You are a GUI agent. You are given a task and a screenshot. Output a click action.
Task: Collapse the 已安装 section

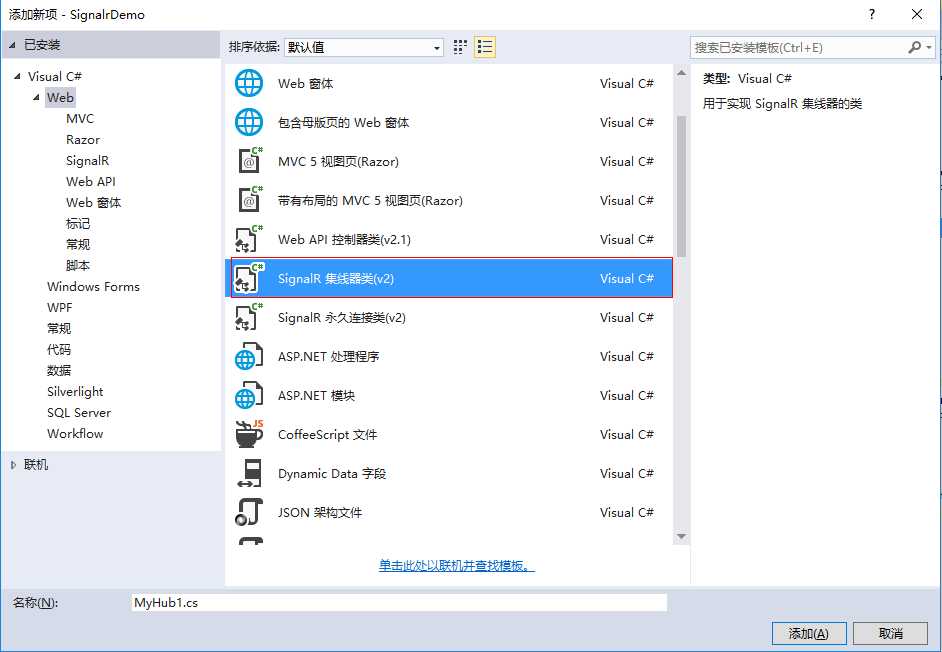(13, 45)
